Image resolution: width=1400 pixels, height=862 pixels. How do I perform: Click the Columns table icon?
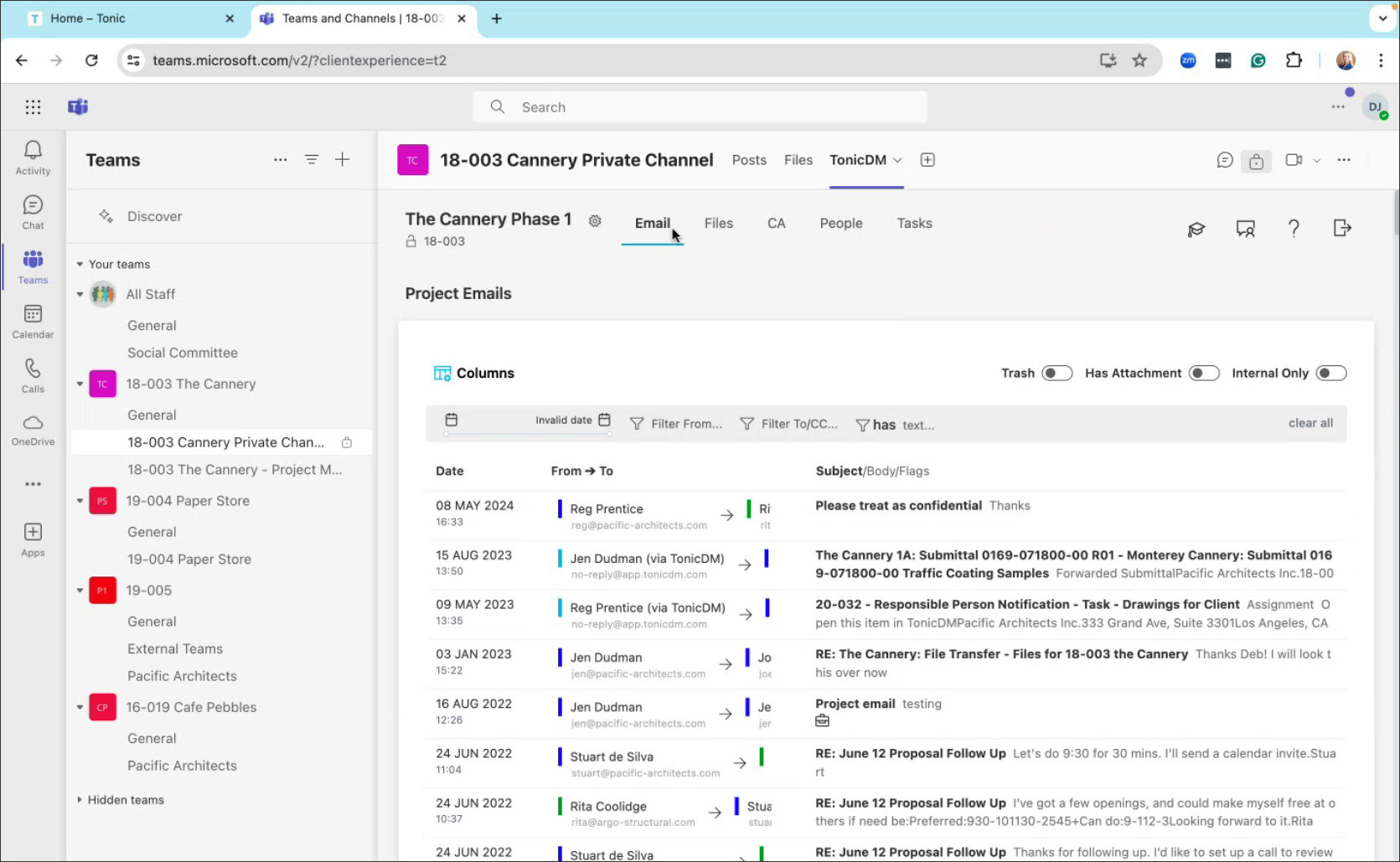442,374
